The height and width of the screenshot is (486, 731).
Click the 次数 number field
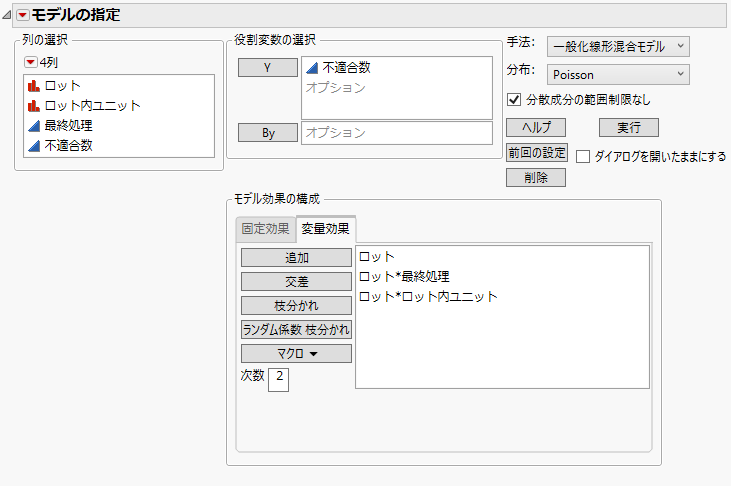pyautogui.click(x=278, y=379)
